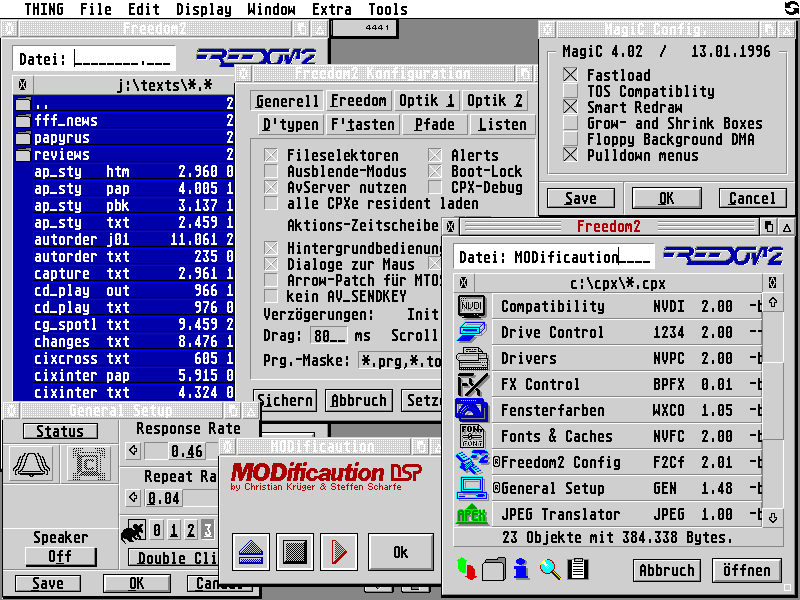Click the FX Control icon
The width and height of the screenshot is (800, 600).
point(471,384)
